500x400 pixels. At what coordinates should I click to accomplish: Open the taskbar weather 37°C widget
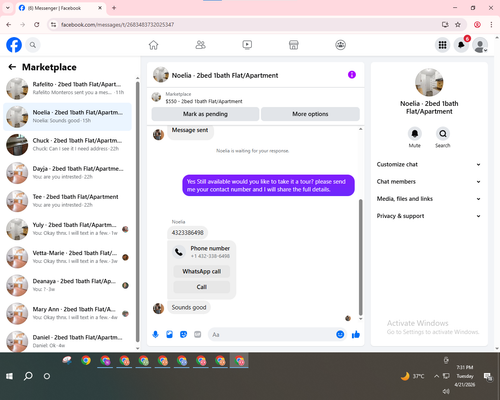(x=413, y=376)
